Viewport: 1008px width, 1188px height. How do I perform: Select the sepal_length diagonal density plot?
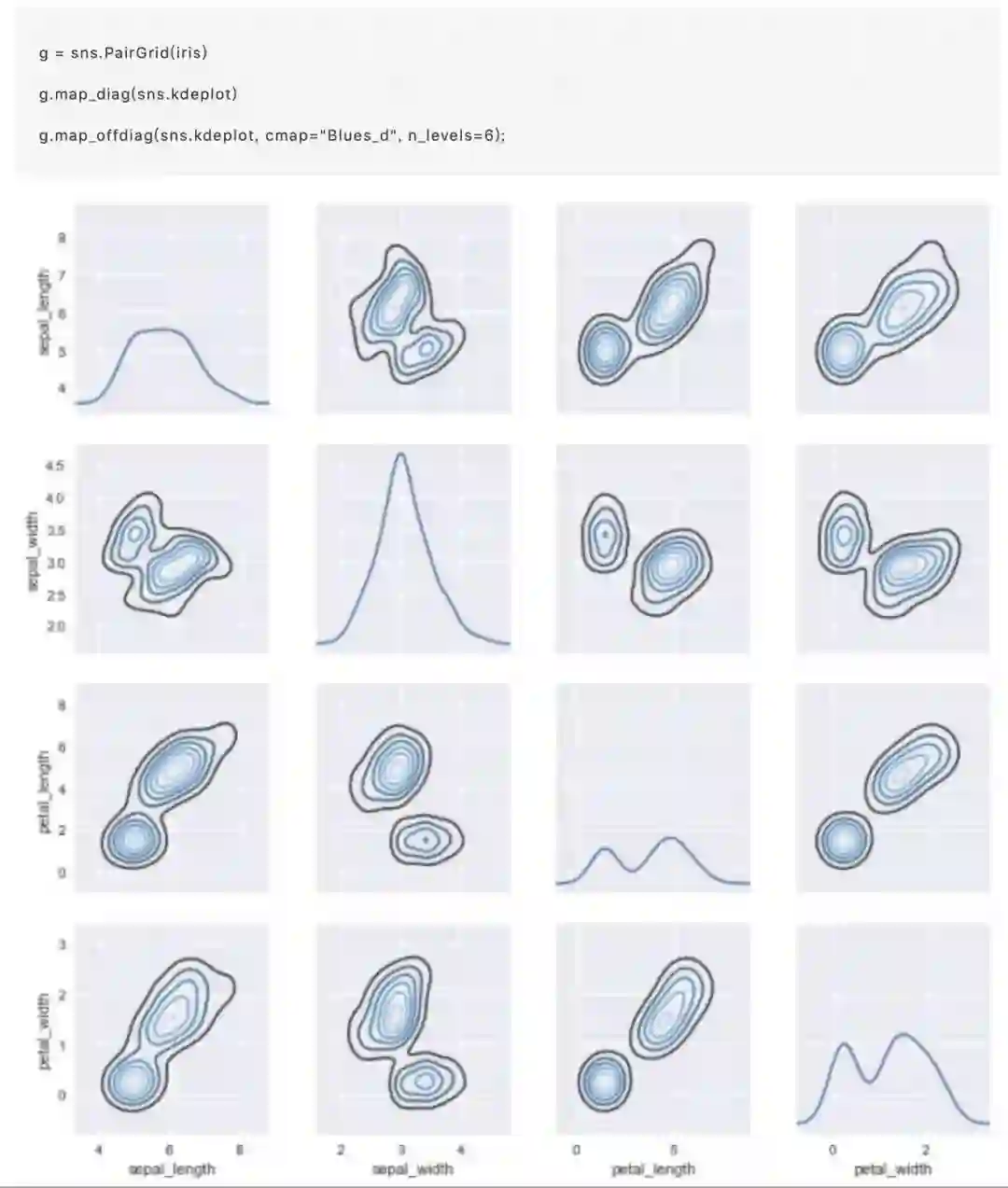point(172,309)
